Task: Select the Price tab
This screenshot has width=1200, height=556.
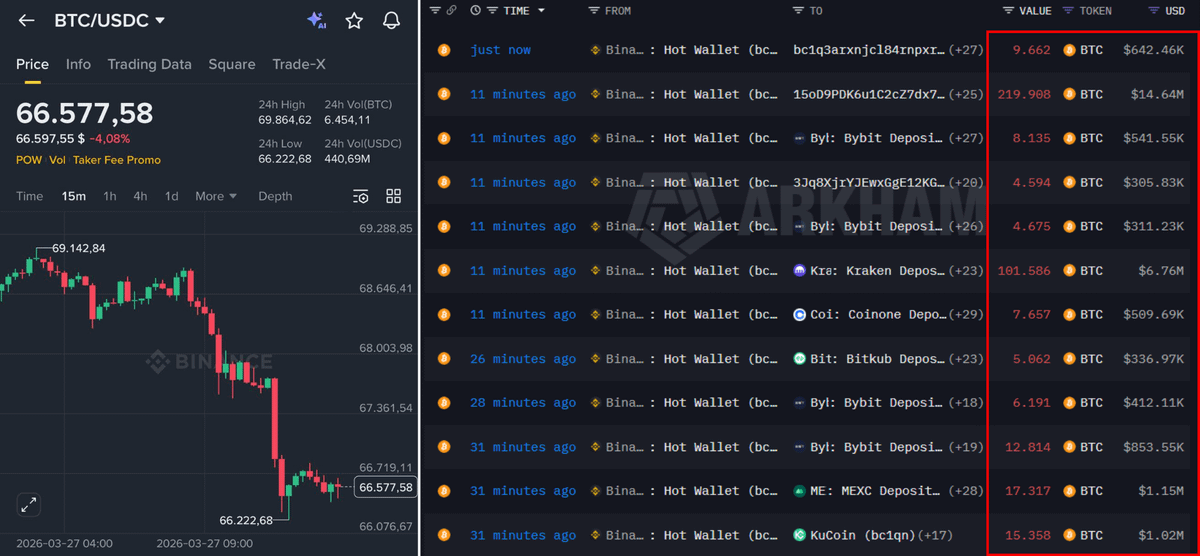Action: (32, 64)
